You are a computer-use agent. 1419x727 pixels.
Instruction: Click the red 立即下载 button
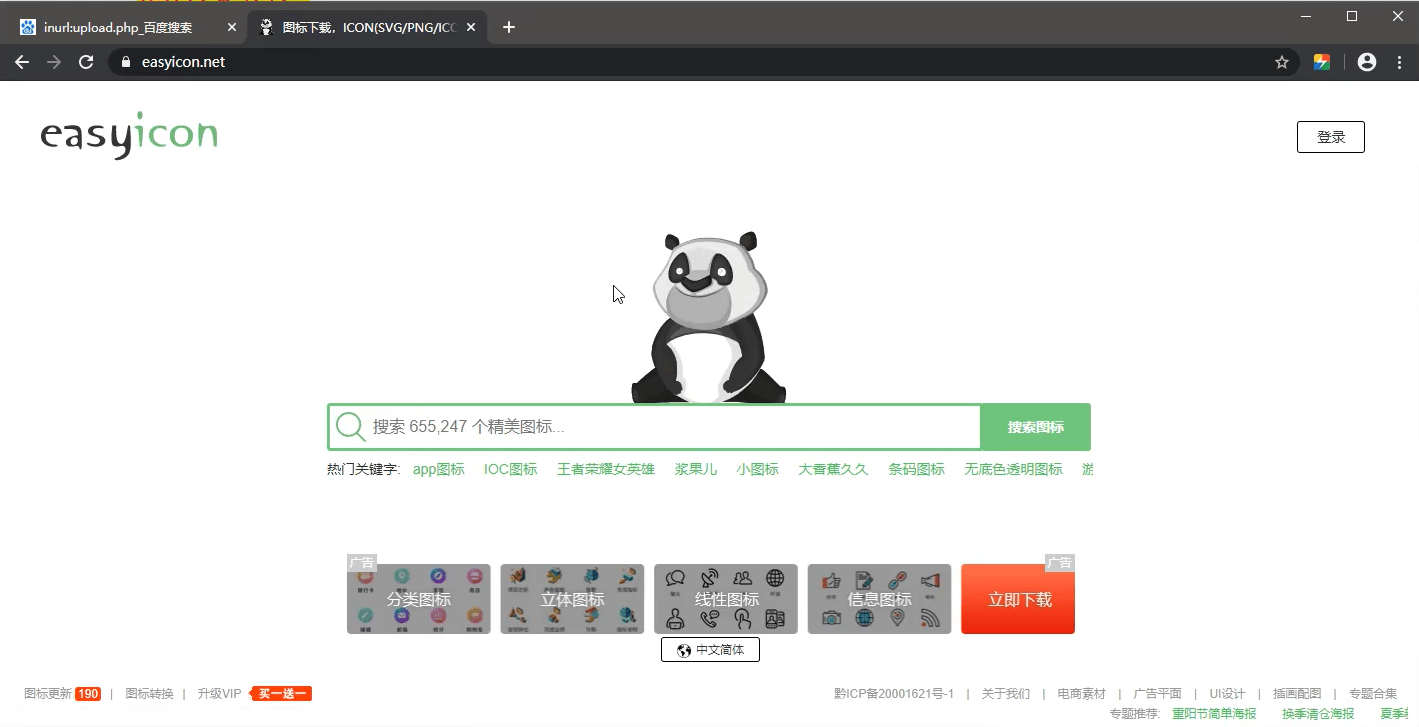click(1018, 599)
